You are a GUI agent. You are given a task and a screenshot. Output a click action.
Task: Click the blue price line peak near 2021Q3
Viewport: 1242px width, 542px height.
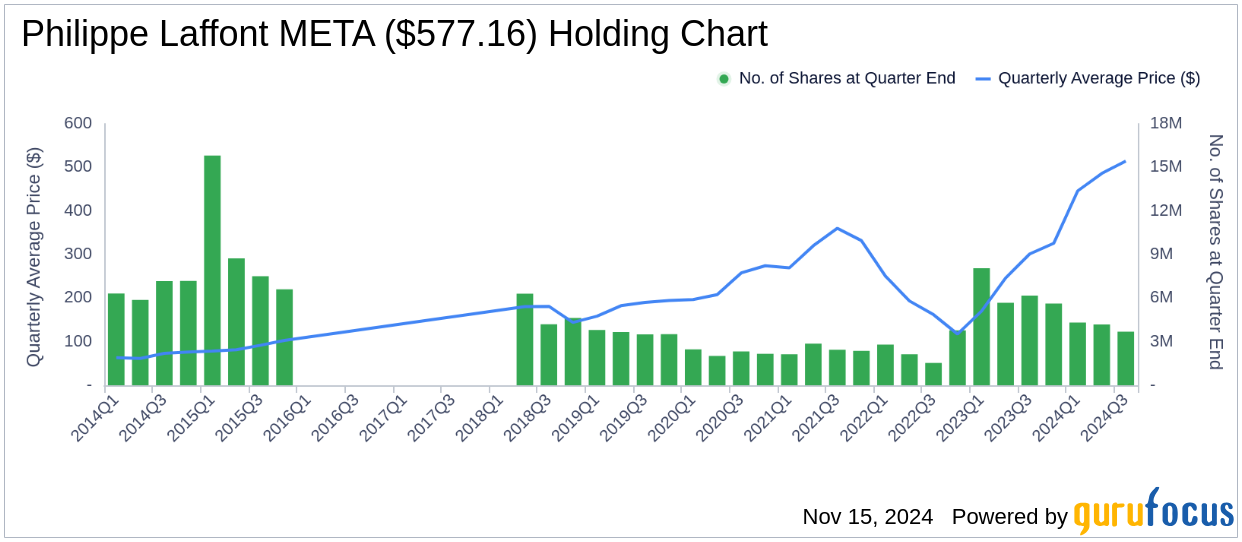click(837, 228)
